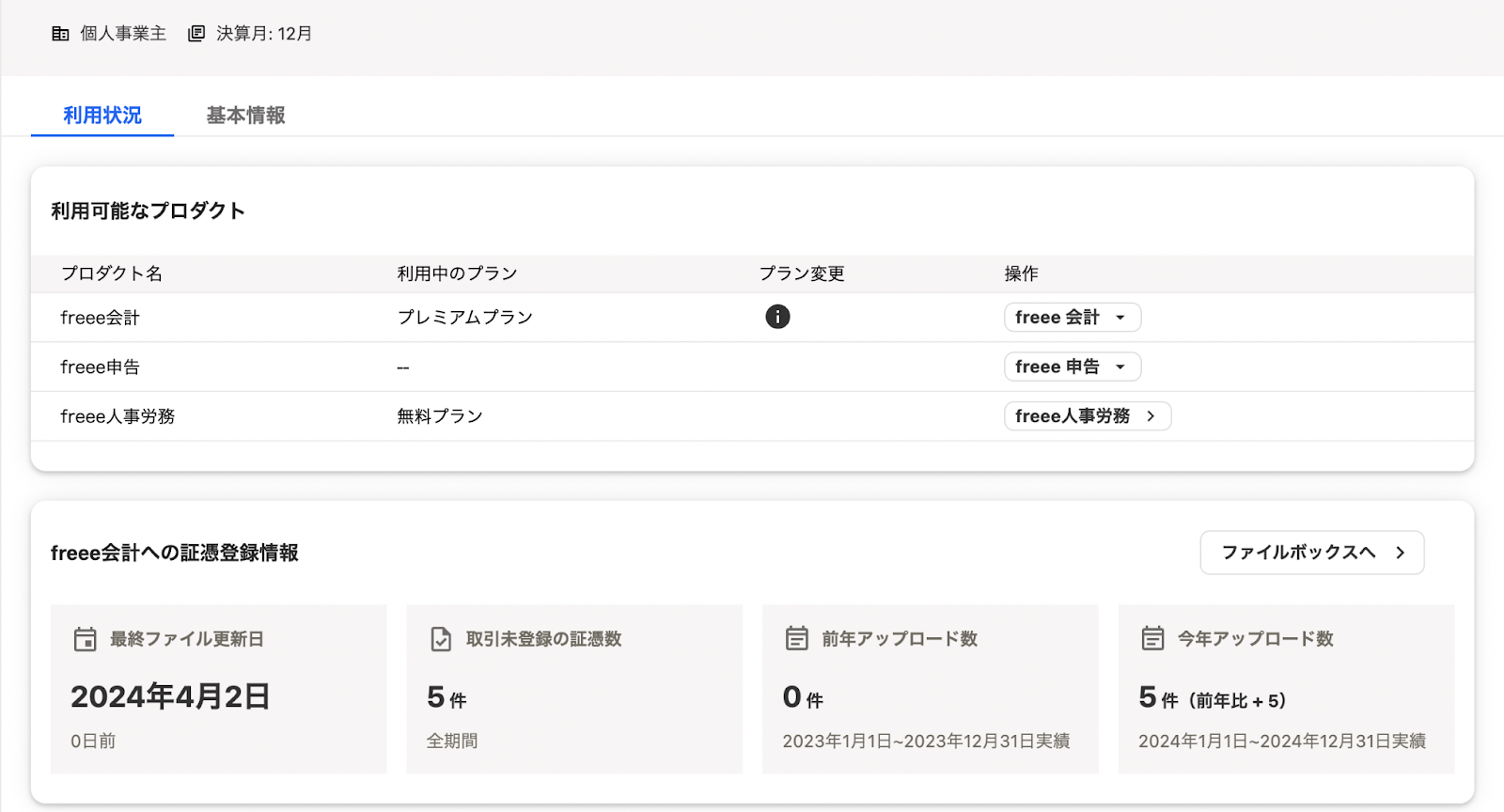1504x812 pixels.
Task: Click the 決算月: 12月 text
Action: pos(264,34)
